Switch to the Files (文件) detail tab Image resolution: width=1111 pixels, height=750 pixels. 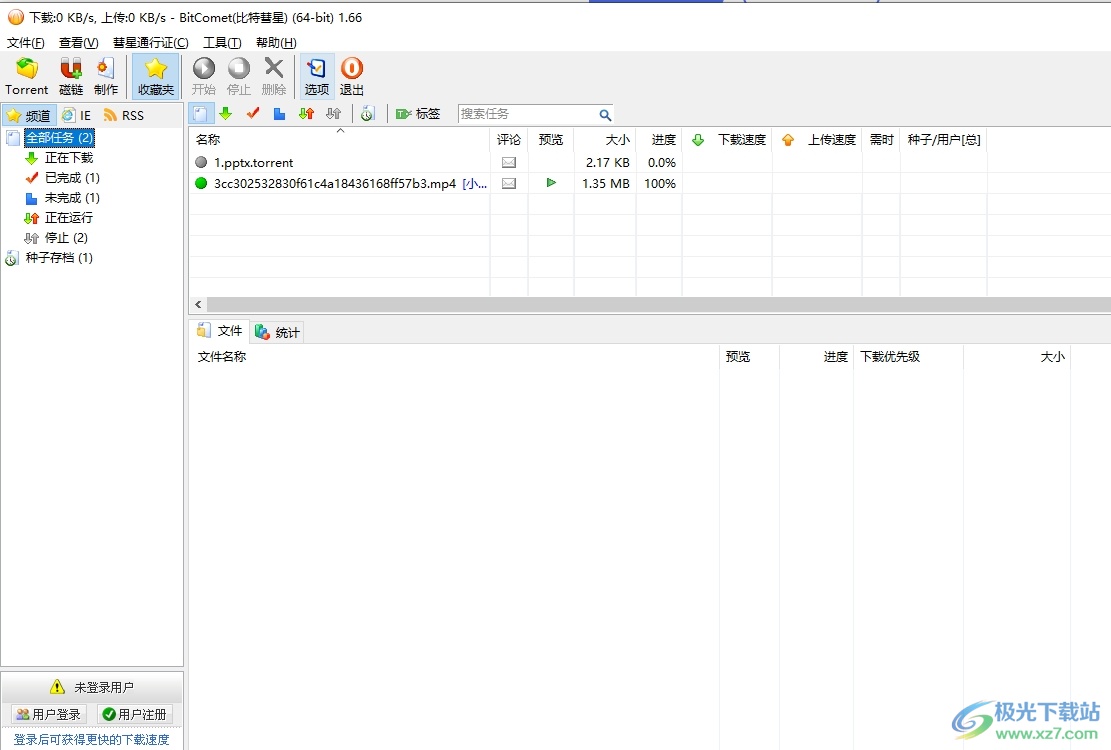point(220,331)
